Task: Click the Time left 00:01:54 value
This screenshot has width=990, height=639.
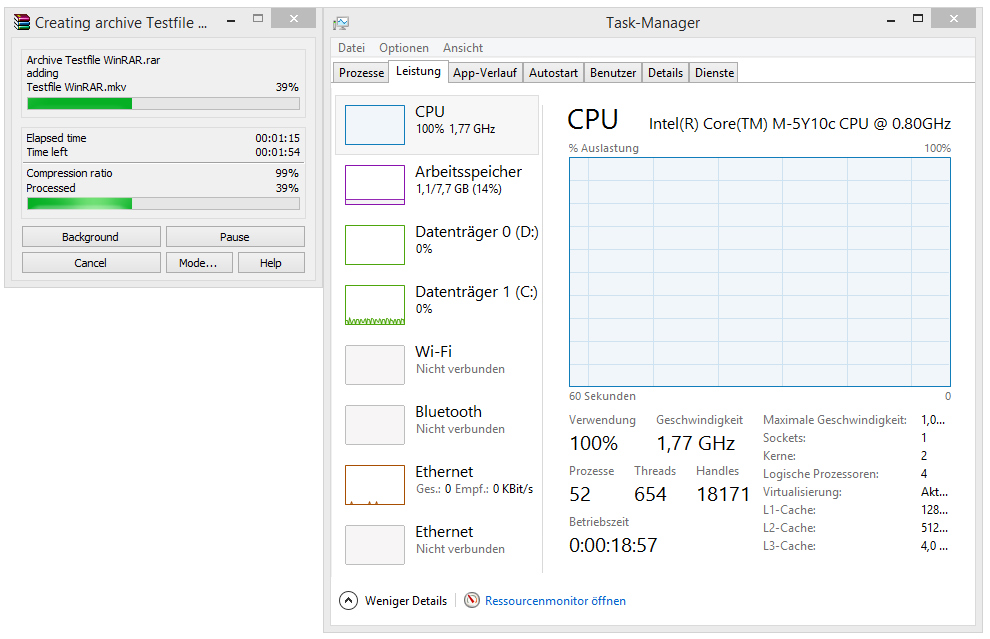Action: tap(277, 152)
